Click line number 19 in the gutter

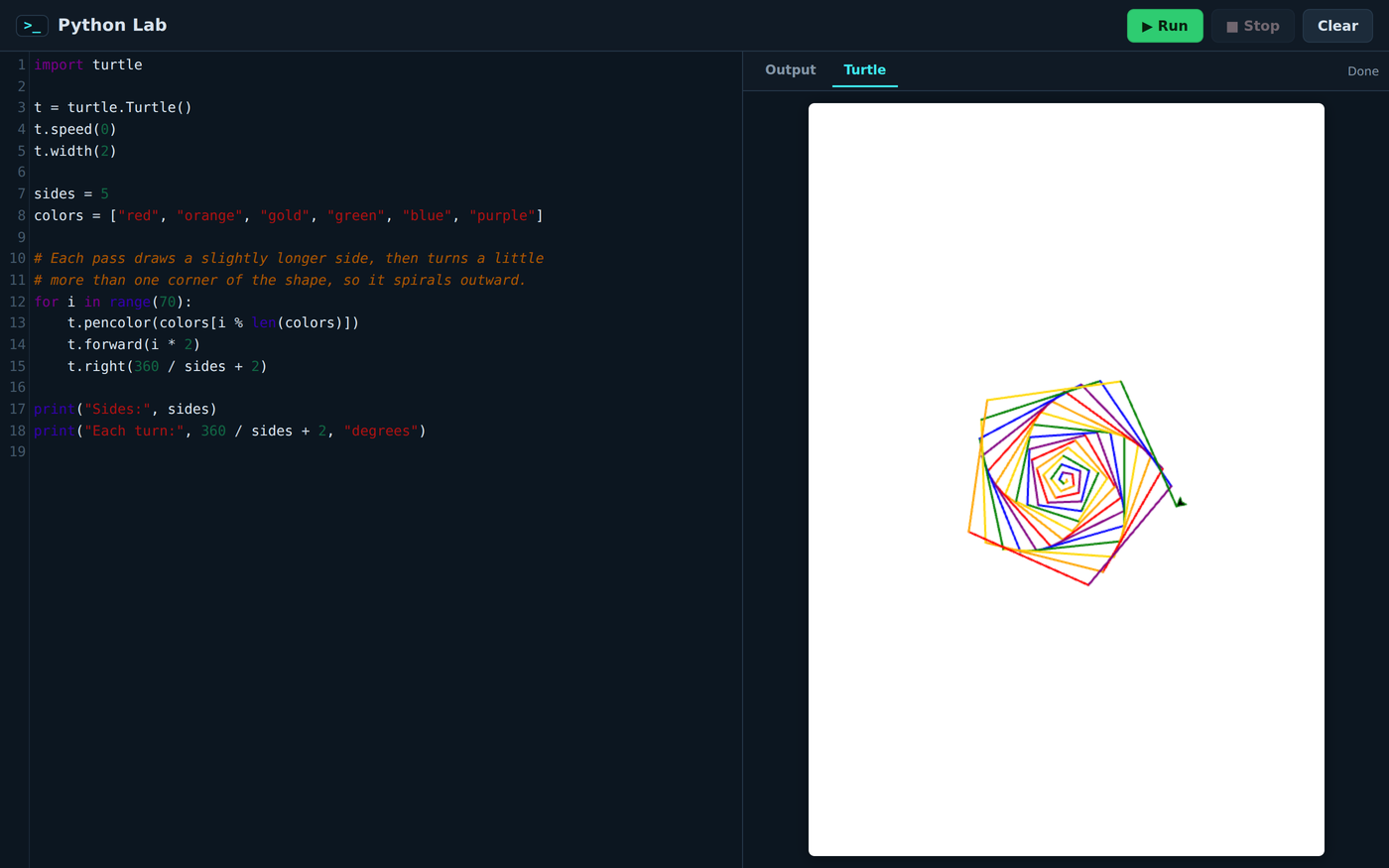[x=17, y=452]
